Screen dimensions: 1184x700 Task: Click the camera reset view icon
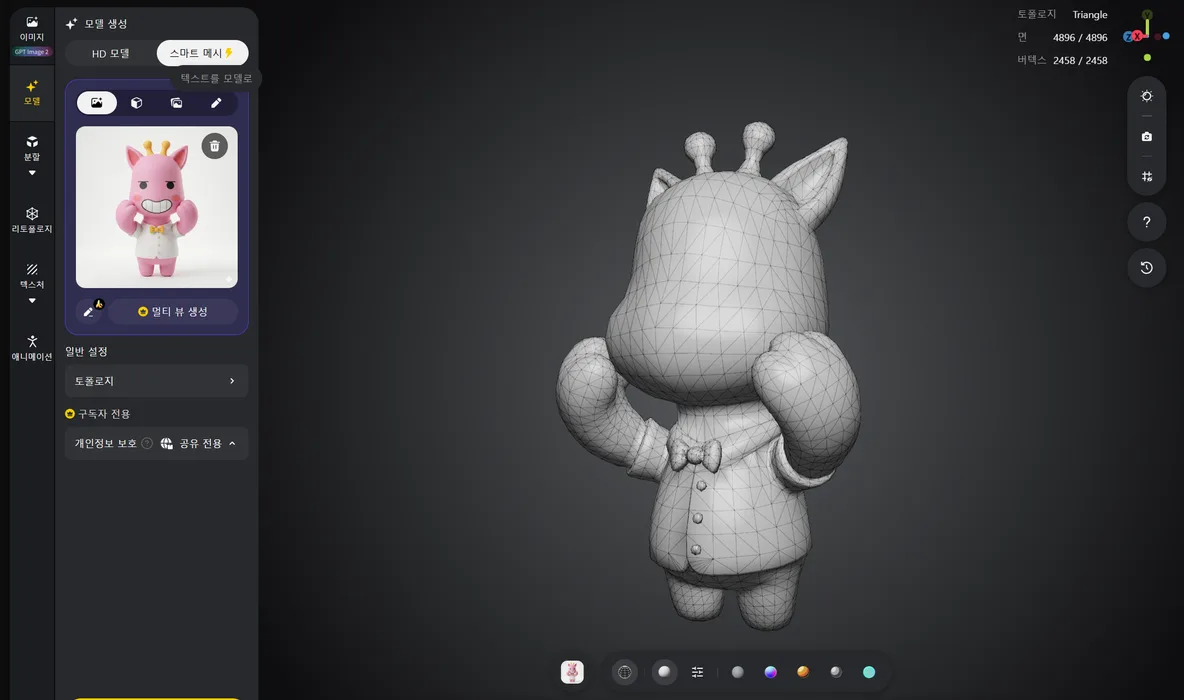tap(1147, 137)
